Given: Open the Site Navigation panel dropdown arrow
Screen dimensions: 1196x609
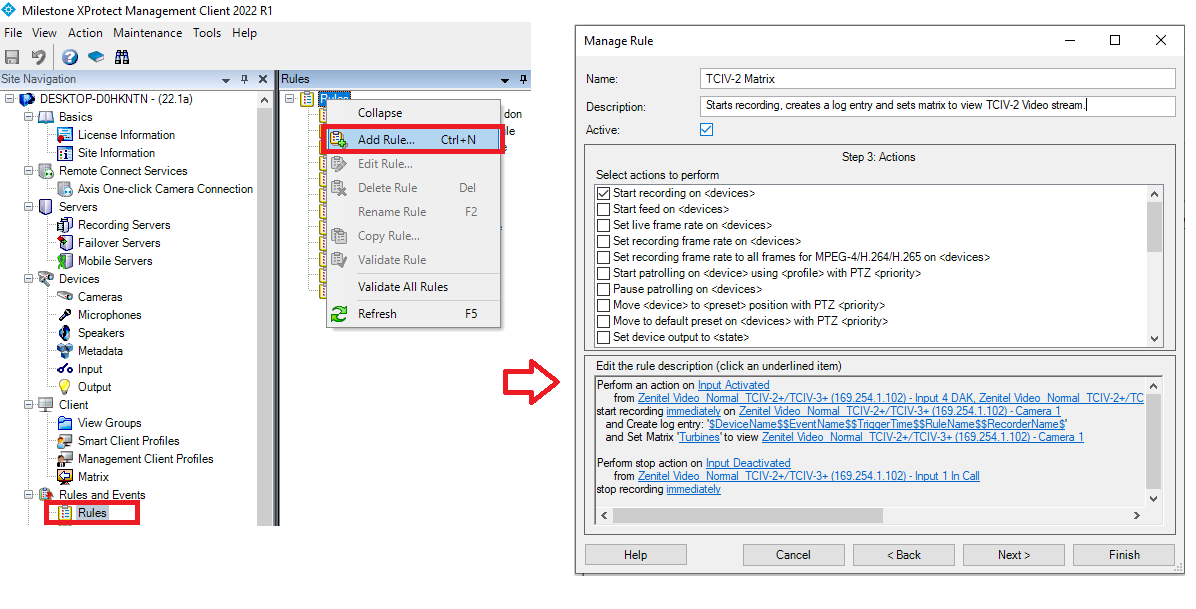Looking at the screenshot, I should [x=226, y=80].
